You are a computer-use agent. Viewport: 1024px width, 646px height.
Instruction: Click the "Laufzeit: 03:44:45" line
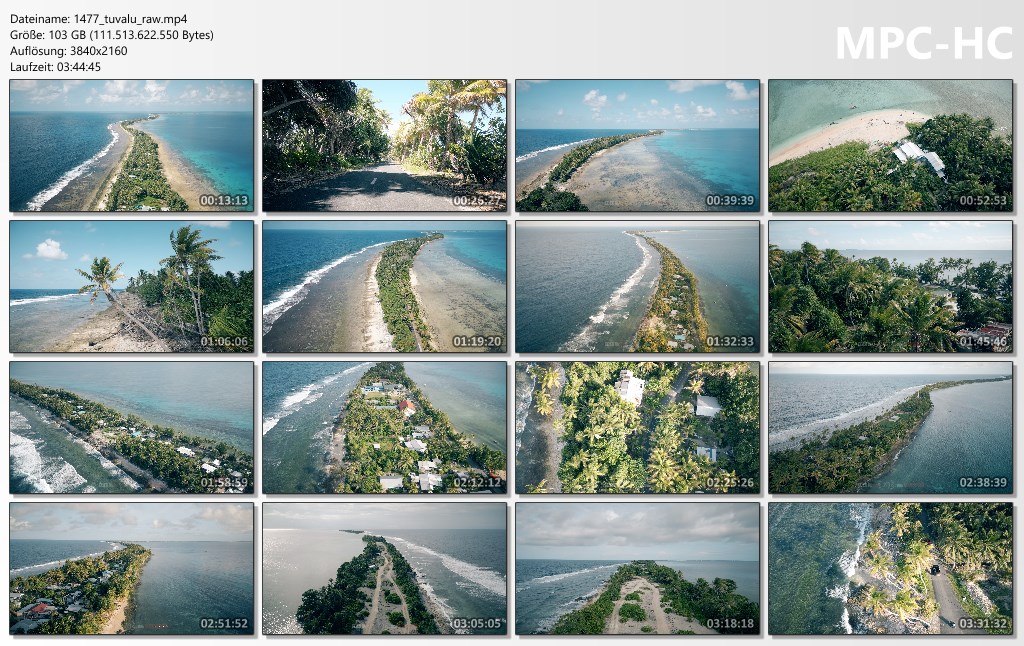(x=56, y=67)
